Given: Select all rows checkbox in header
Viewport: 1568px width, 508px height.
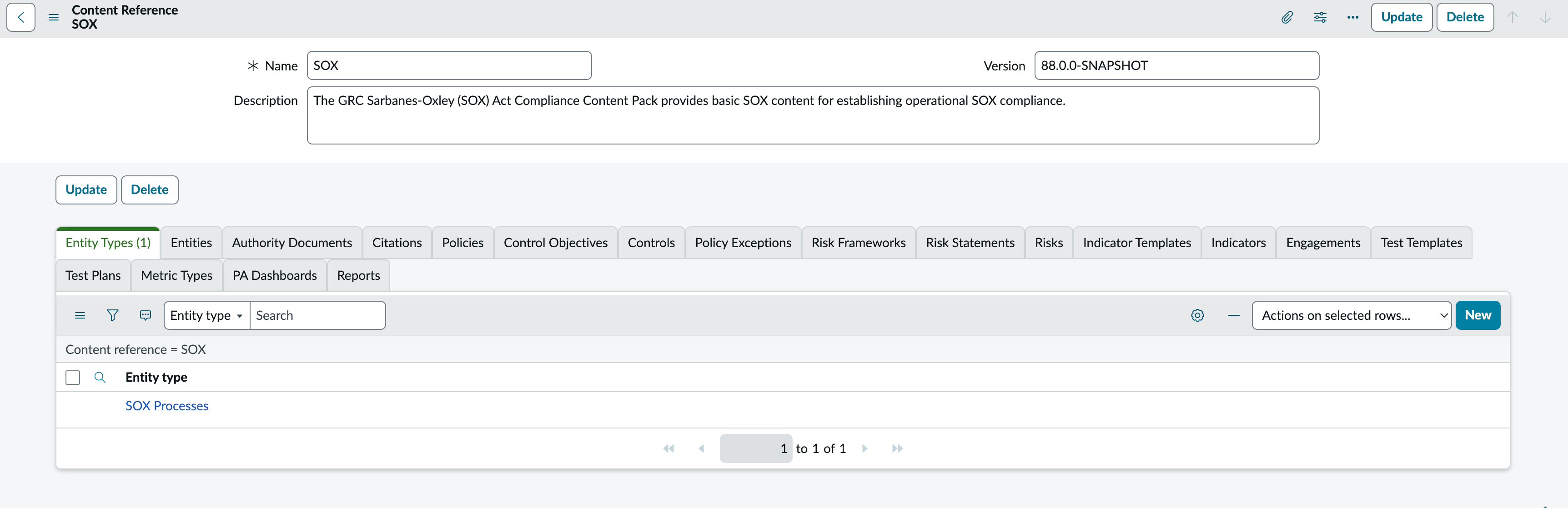Looking at the screenshot, I should pyautogui.click(x=72, y=377).
